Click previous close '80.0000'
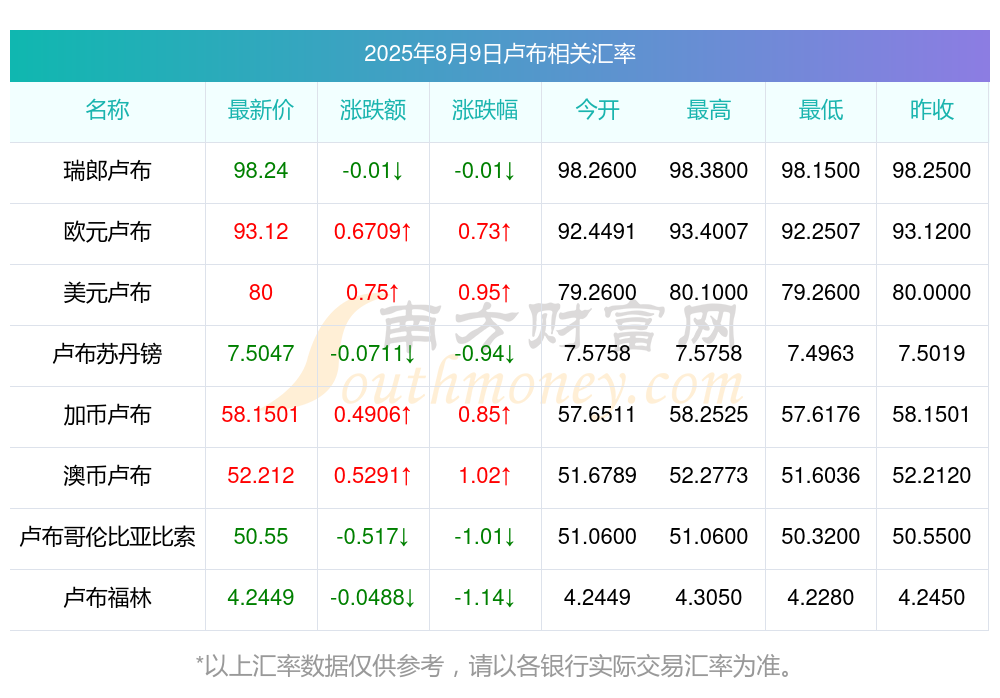This screenshot has height=698, width=1000. (931, 292)
